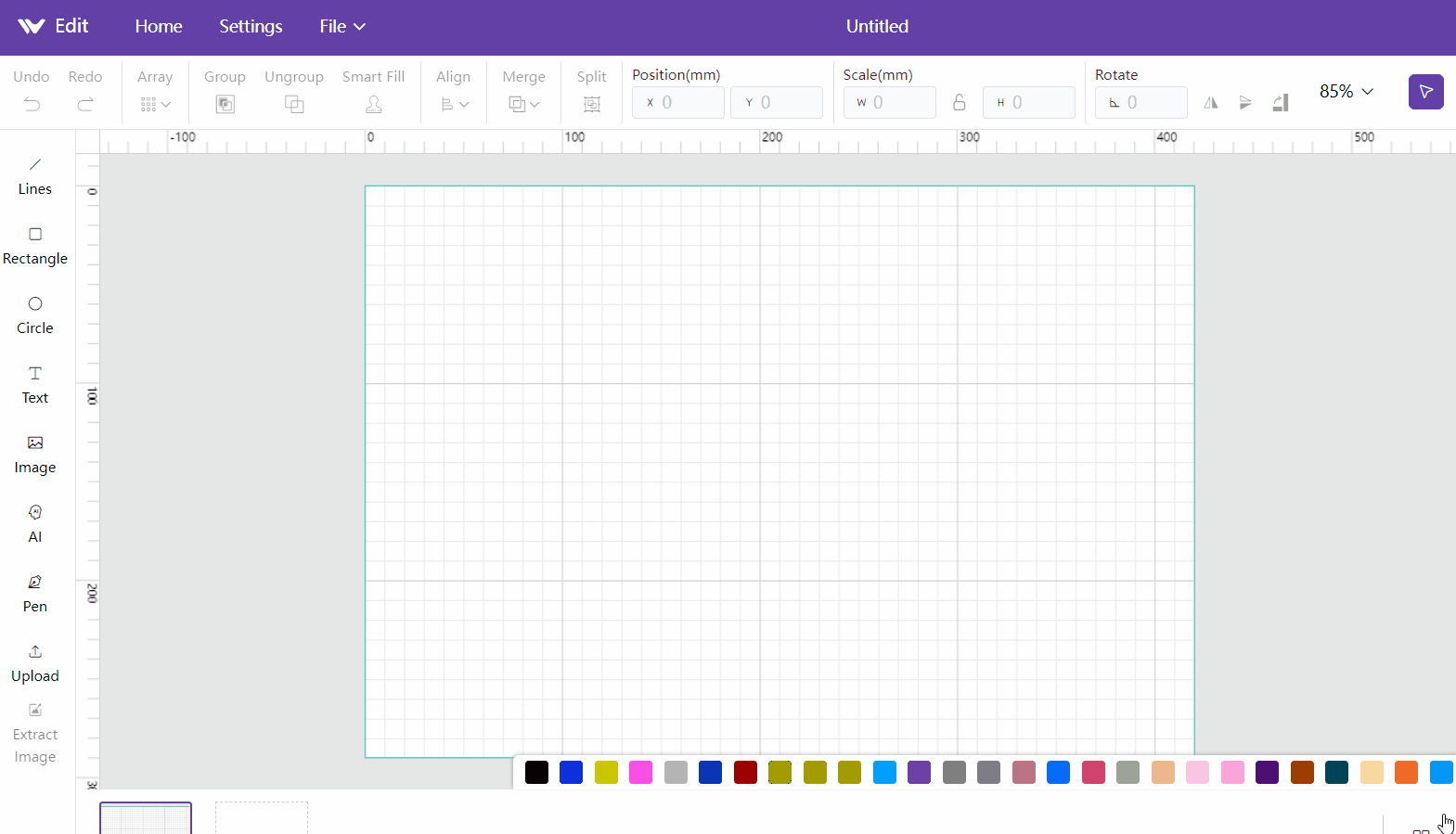Expand the 85% zoom dropdown

pos(1346,91)
